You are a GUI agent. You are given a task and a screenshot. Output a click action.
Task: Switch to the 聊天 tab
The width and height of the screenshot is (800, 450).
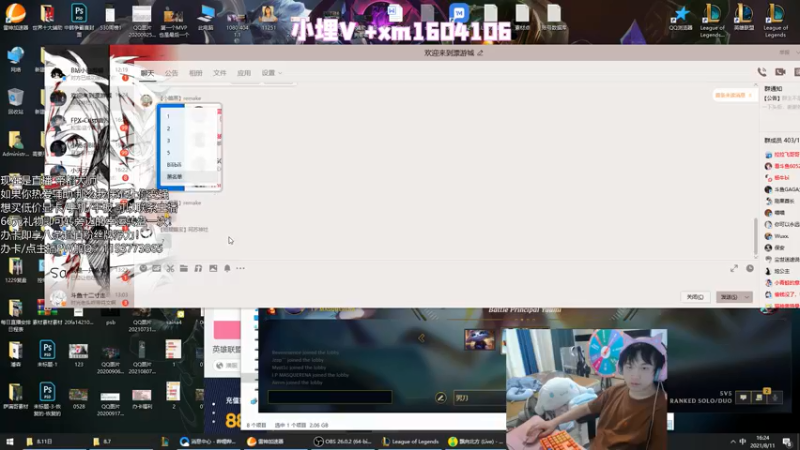[147, 73]
